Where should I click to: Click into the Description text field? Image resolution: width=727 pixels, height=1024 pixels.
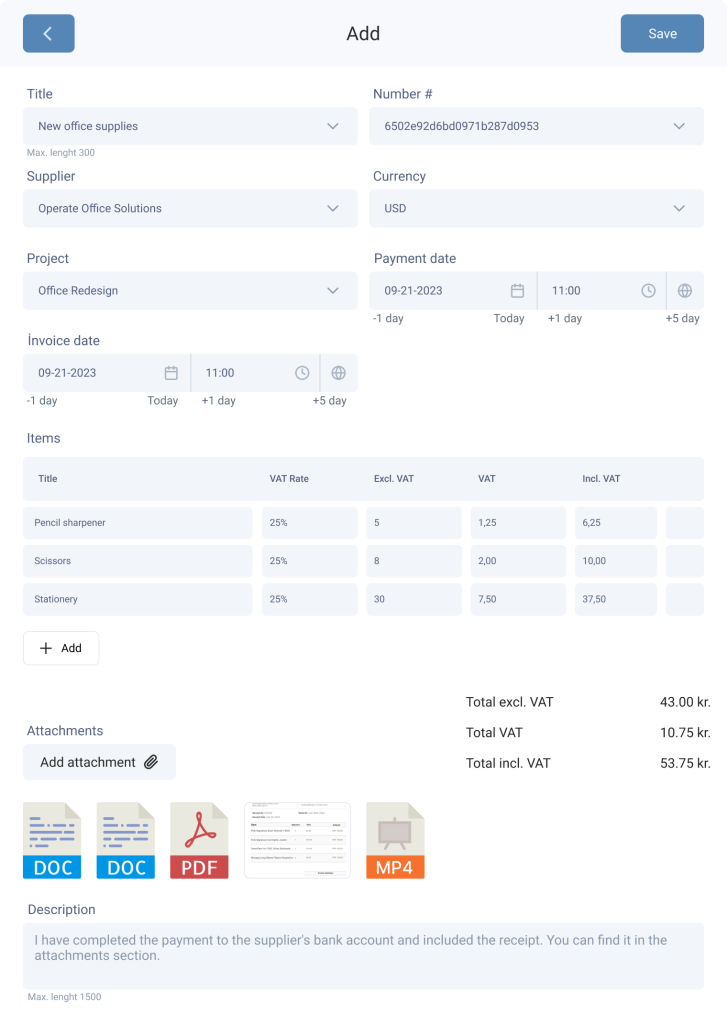(x=363, y=955)
